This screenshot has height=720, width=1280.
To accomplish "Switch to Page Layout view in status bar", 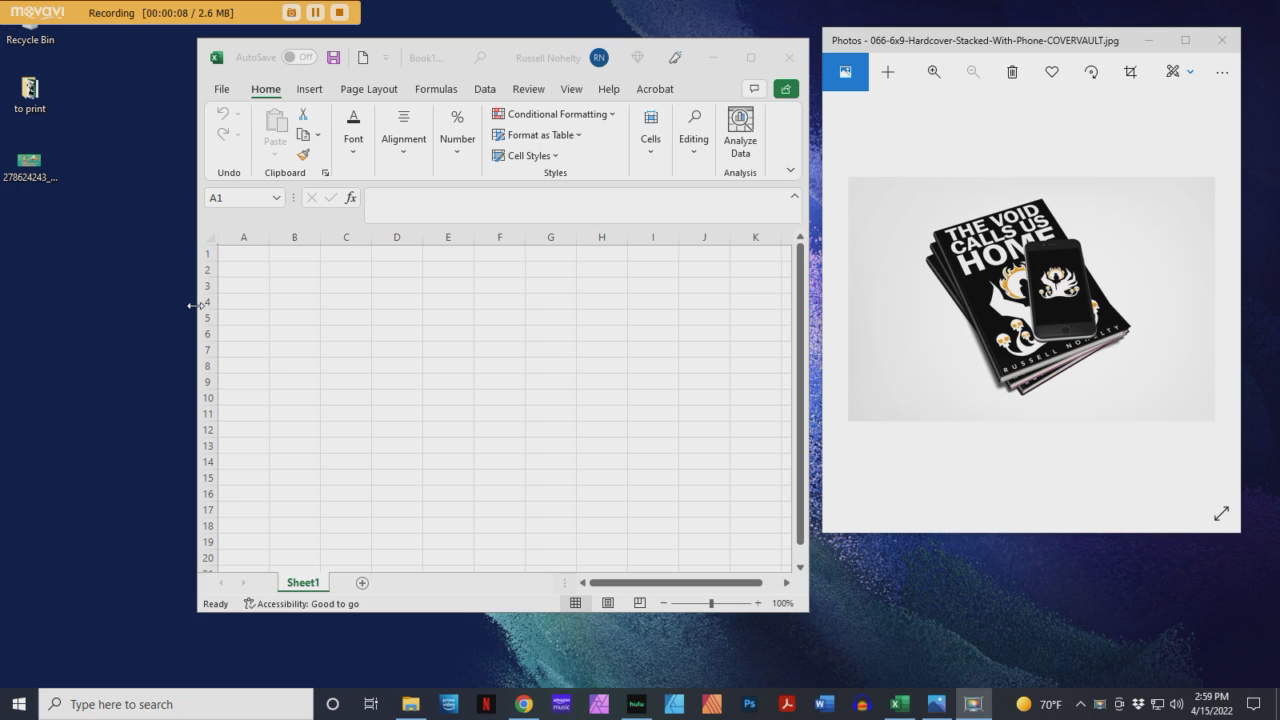I will point(607,603).
